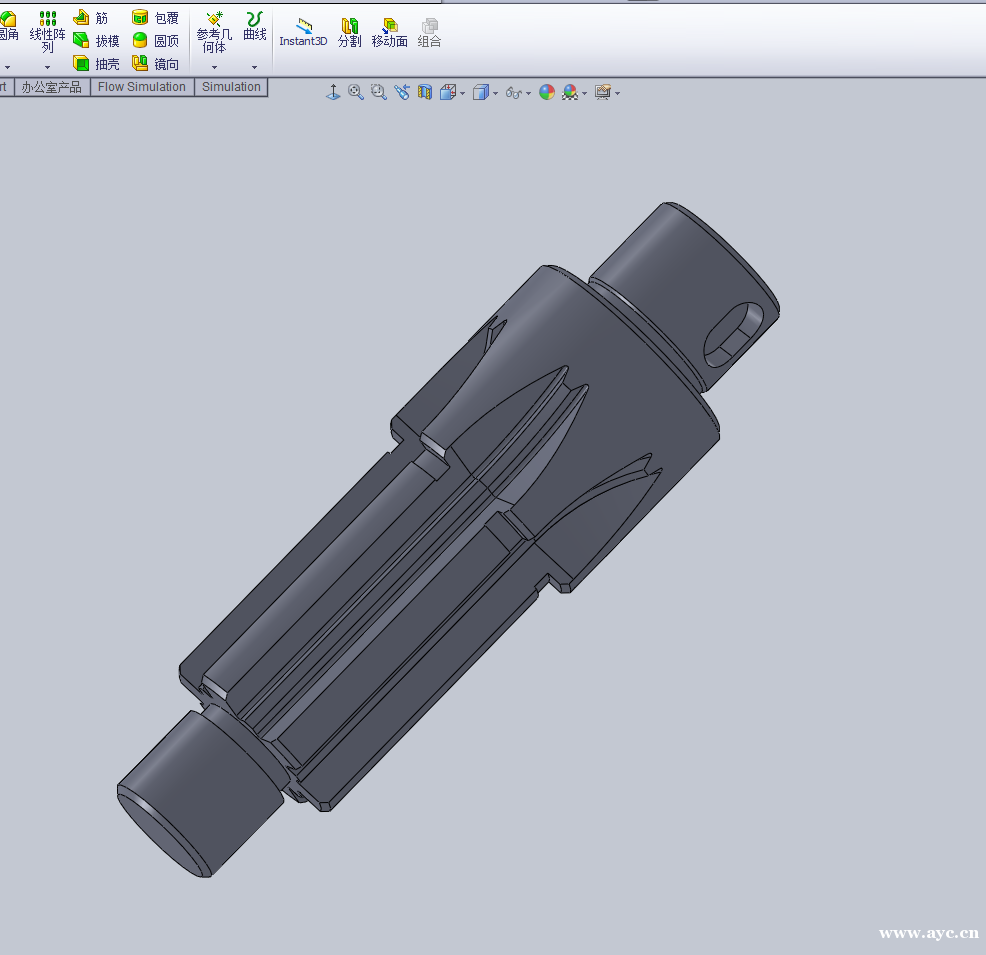This screenshot has height=955, width=986.
Task: Open the 包覆 (Wrap) feature
Action: tap(158, 17)
